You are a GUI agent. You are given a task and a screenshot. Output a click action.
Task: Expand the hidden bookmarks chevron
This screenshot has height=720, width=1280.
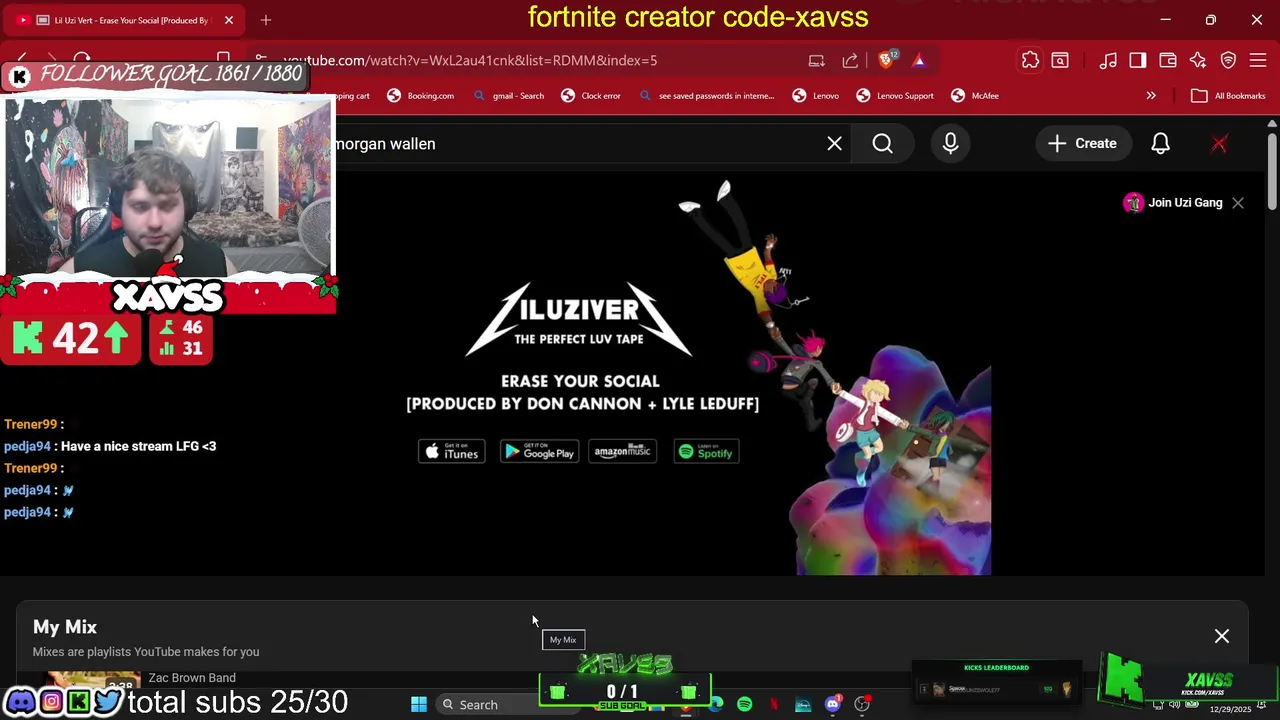(x=1151, y=96)
